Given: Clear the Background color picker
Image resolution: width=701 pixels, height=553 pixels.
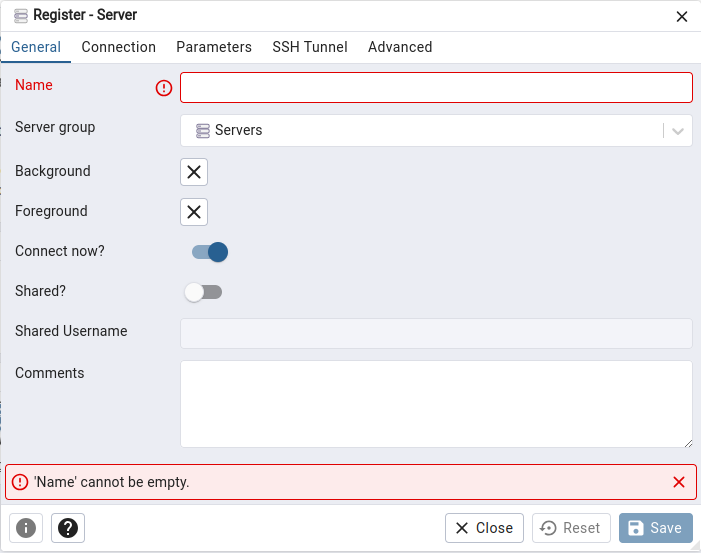Looking at the screenshot, I should coord(194,172).
